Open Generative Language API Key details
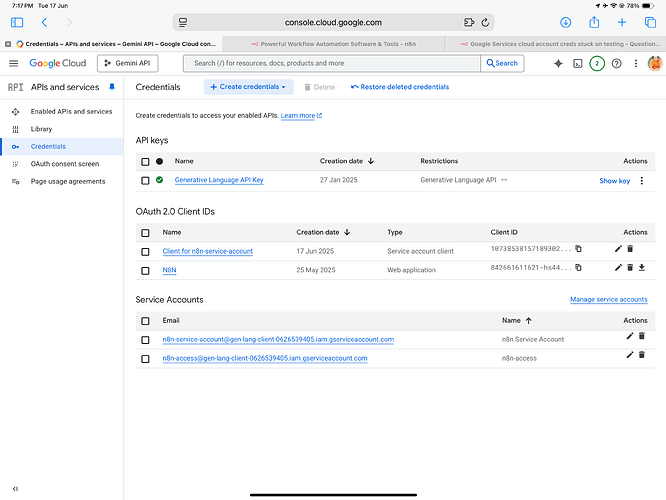666x500 pixels. point(219,180)
